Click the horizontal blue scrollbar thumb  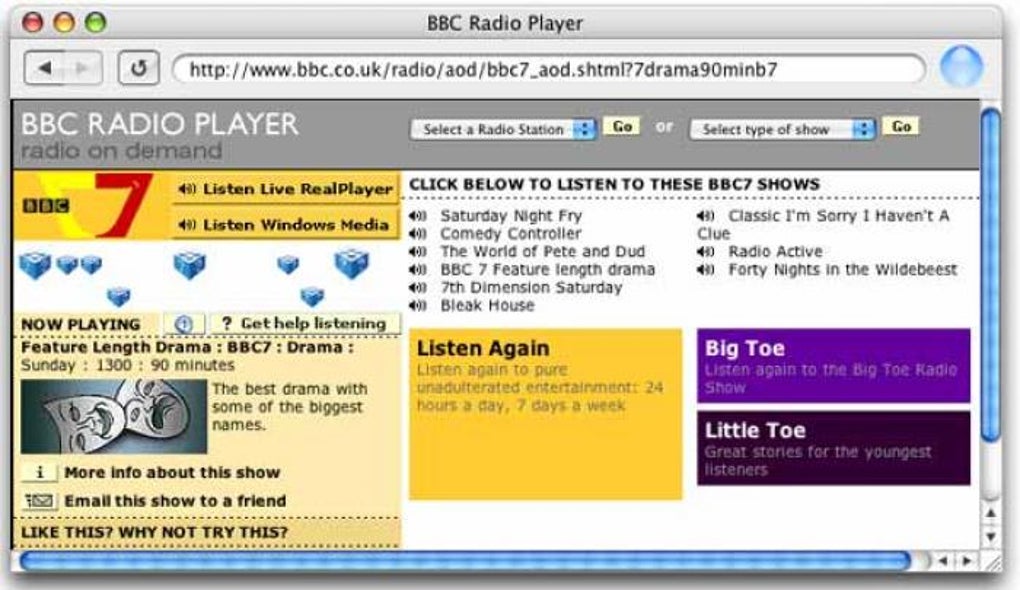(x=464, y=561)
